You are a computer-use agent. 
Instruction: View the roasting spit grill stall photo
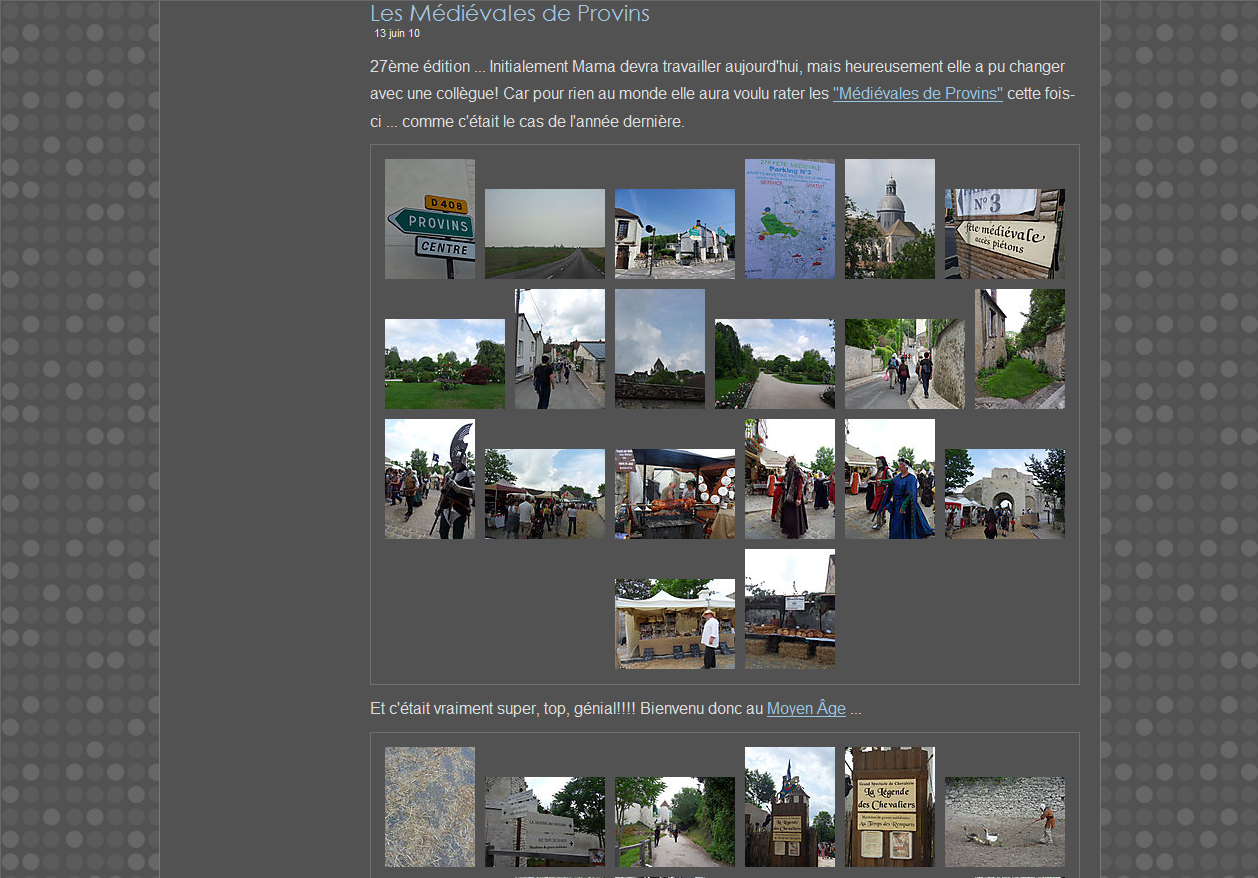point(675,494)
